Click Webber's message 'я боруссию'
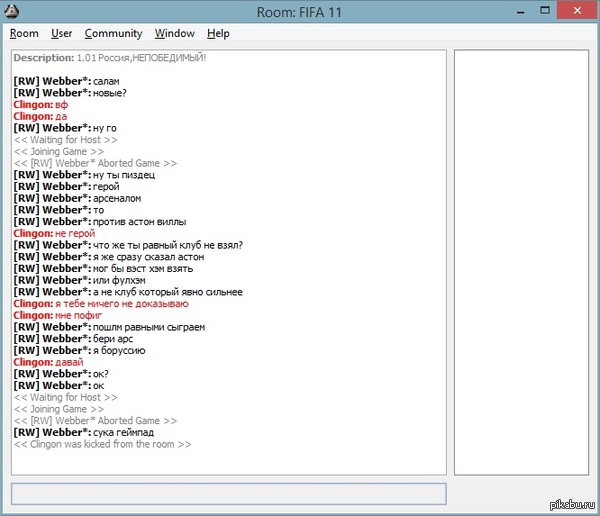The height and width of the screenshot is (516, 600). tap(80, 350)
